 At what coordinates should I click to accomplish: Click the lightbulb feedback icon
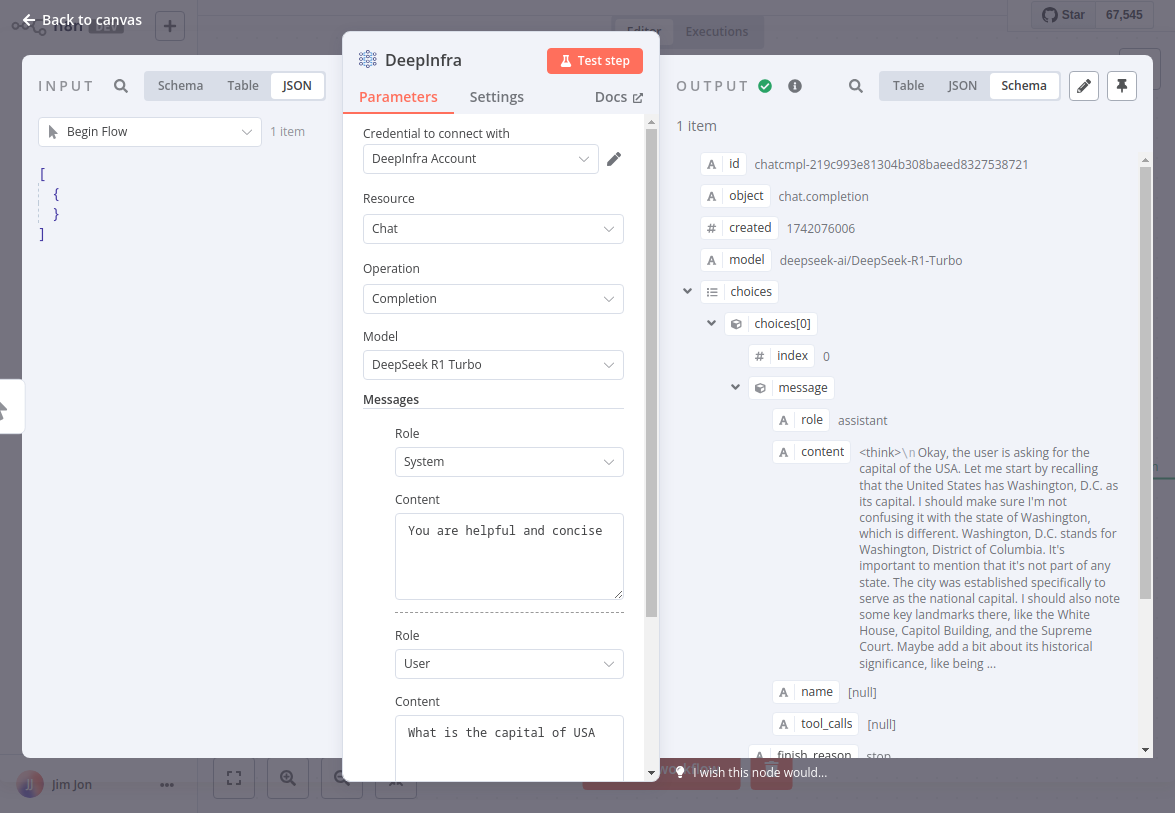[680, 773]
